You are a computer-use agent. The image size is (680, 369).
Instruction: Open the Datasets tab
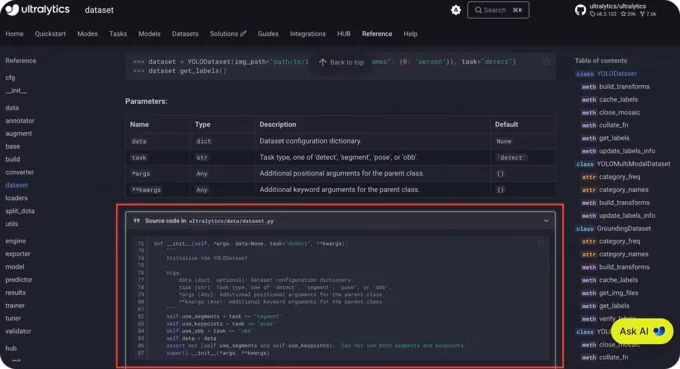tap(185, 34)
